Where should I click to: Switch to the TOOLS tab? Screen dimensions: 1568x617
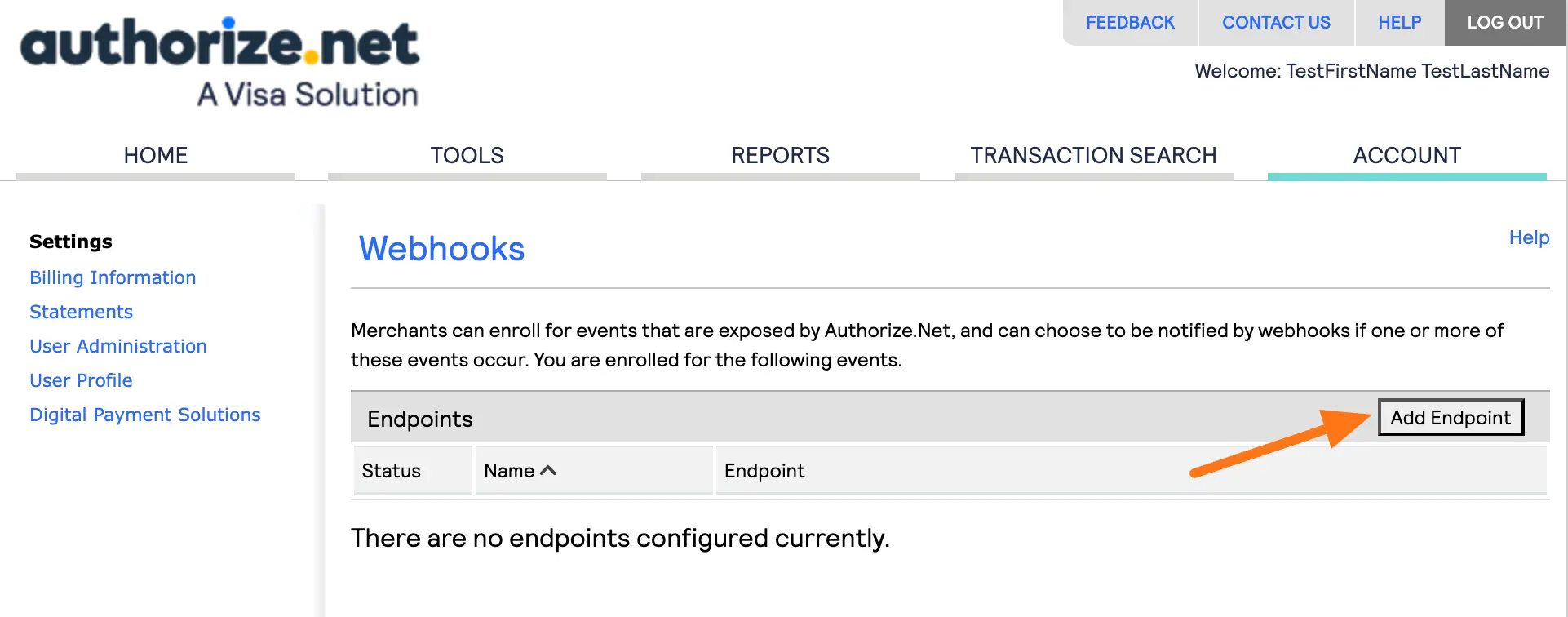(x=467, y=155)
